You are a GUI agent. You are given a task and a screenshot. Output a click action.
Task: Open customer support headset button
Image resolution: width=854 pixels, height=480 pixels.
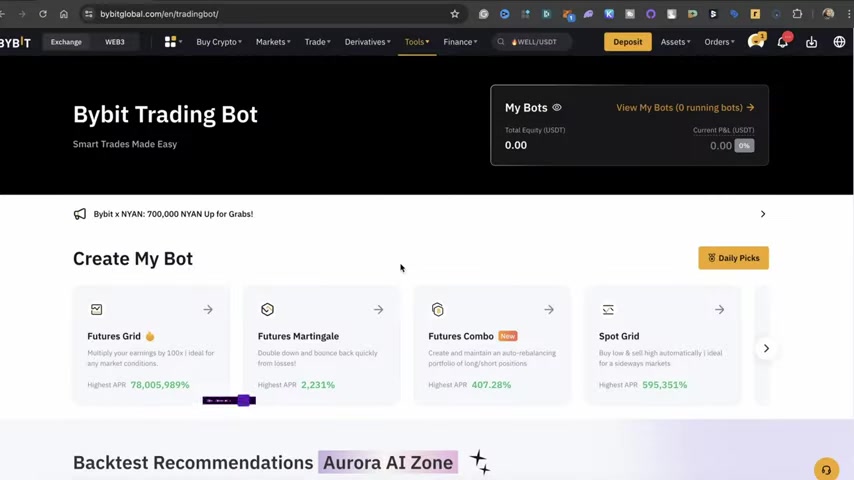(x=826, y=469)
